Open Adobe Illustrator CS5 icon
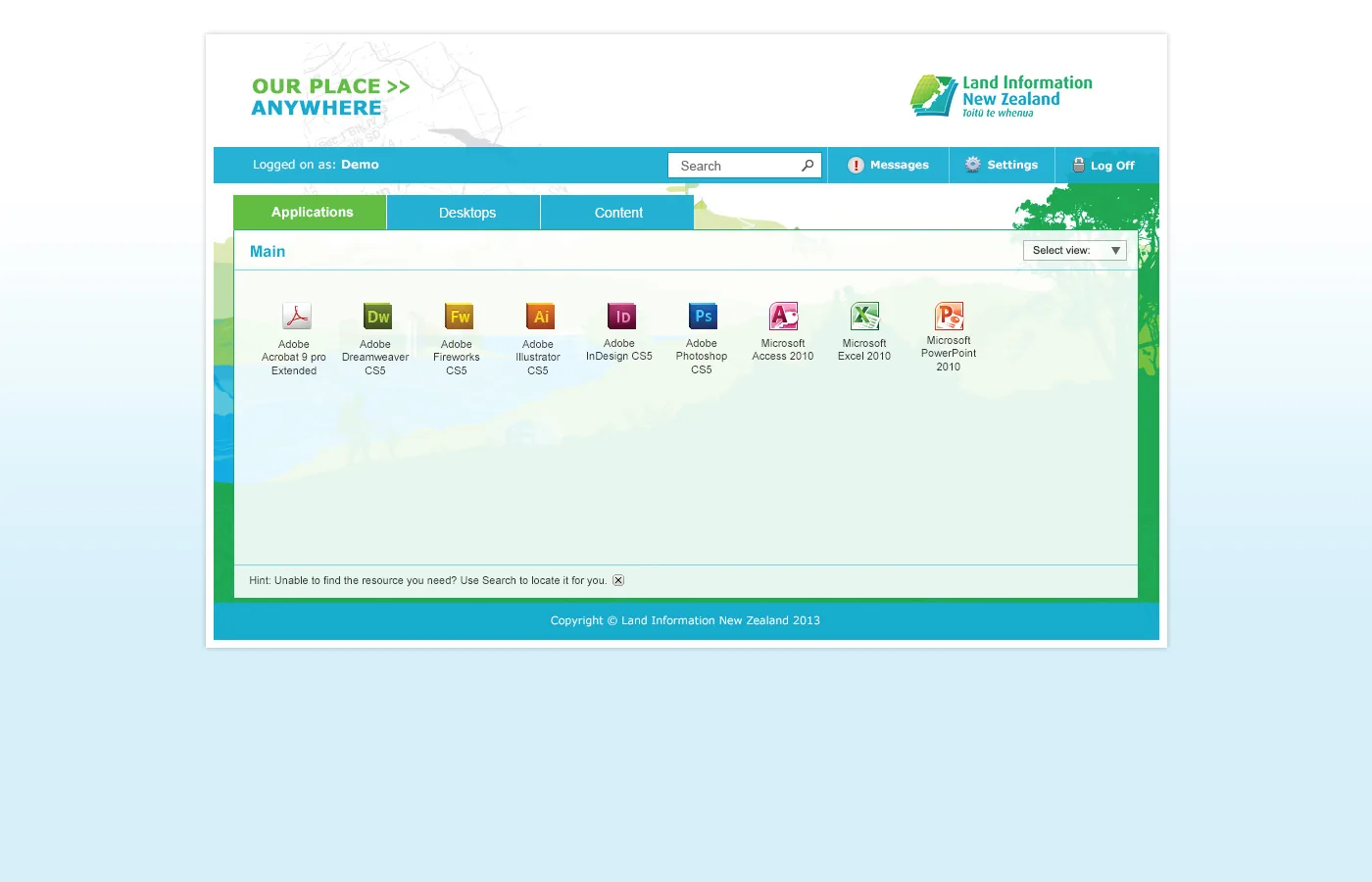The height and width of the screenshot is (882, 1372). 540,317
